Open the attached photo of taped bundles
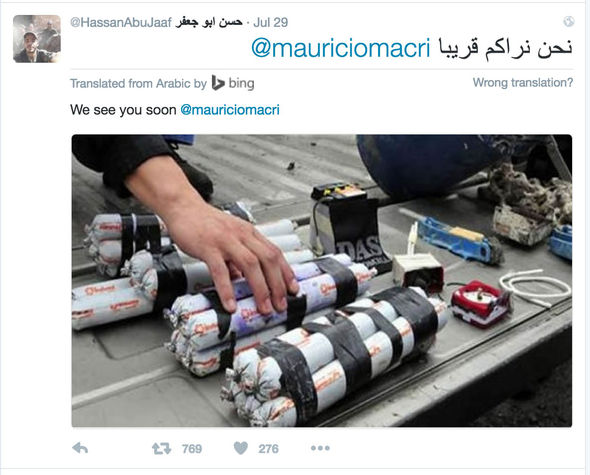 click(x=322, y=281)
